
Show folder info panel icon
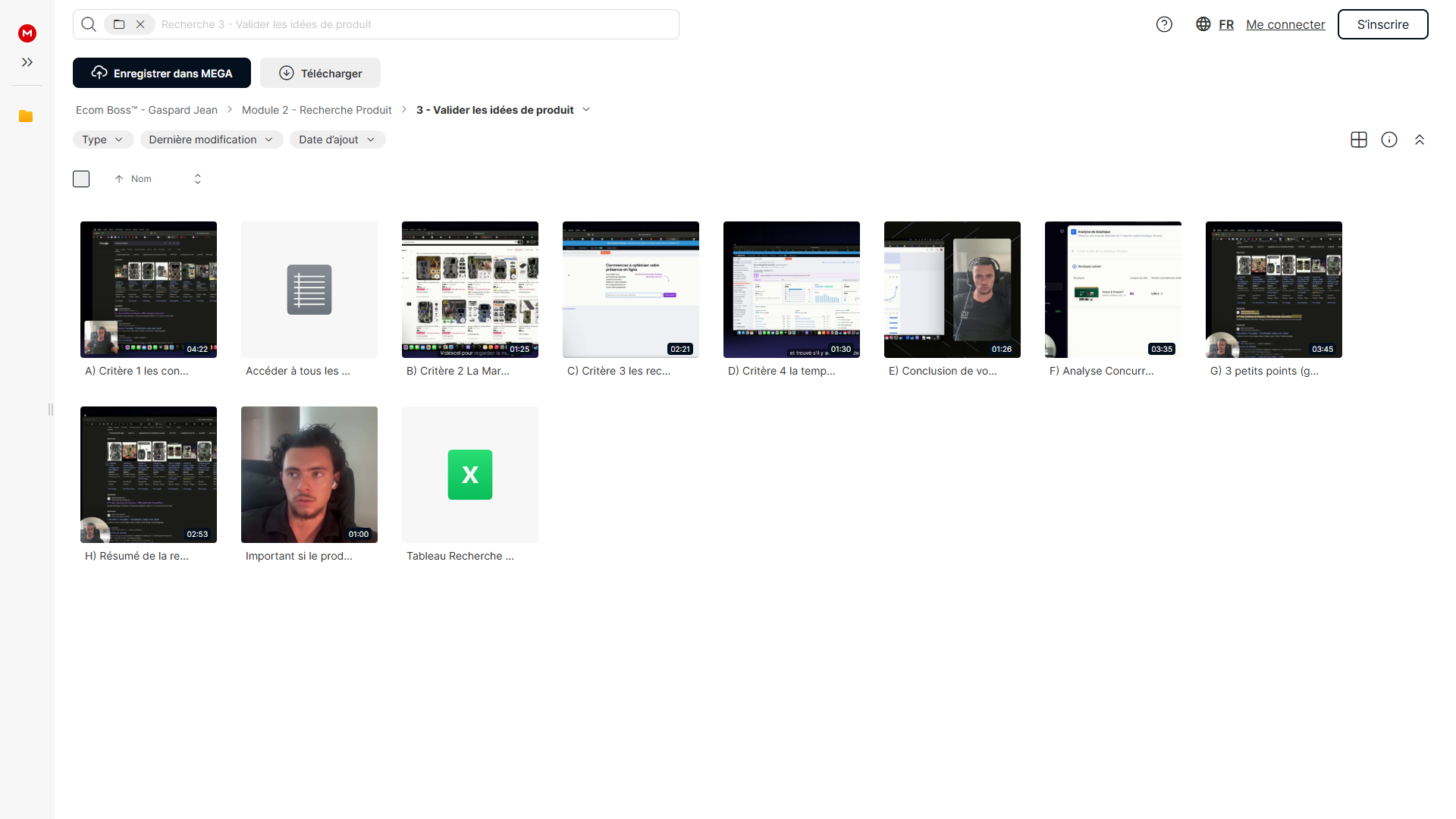pos(1389,140)
